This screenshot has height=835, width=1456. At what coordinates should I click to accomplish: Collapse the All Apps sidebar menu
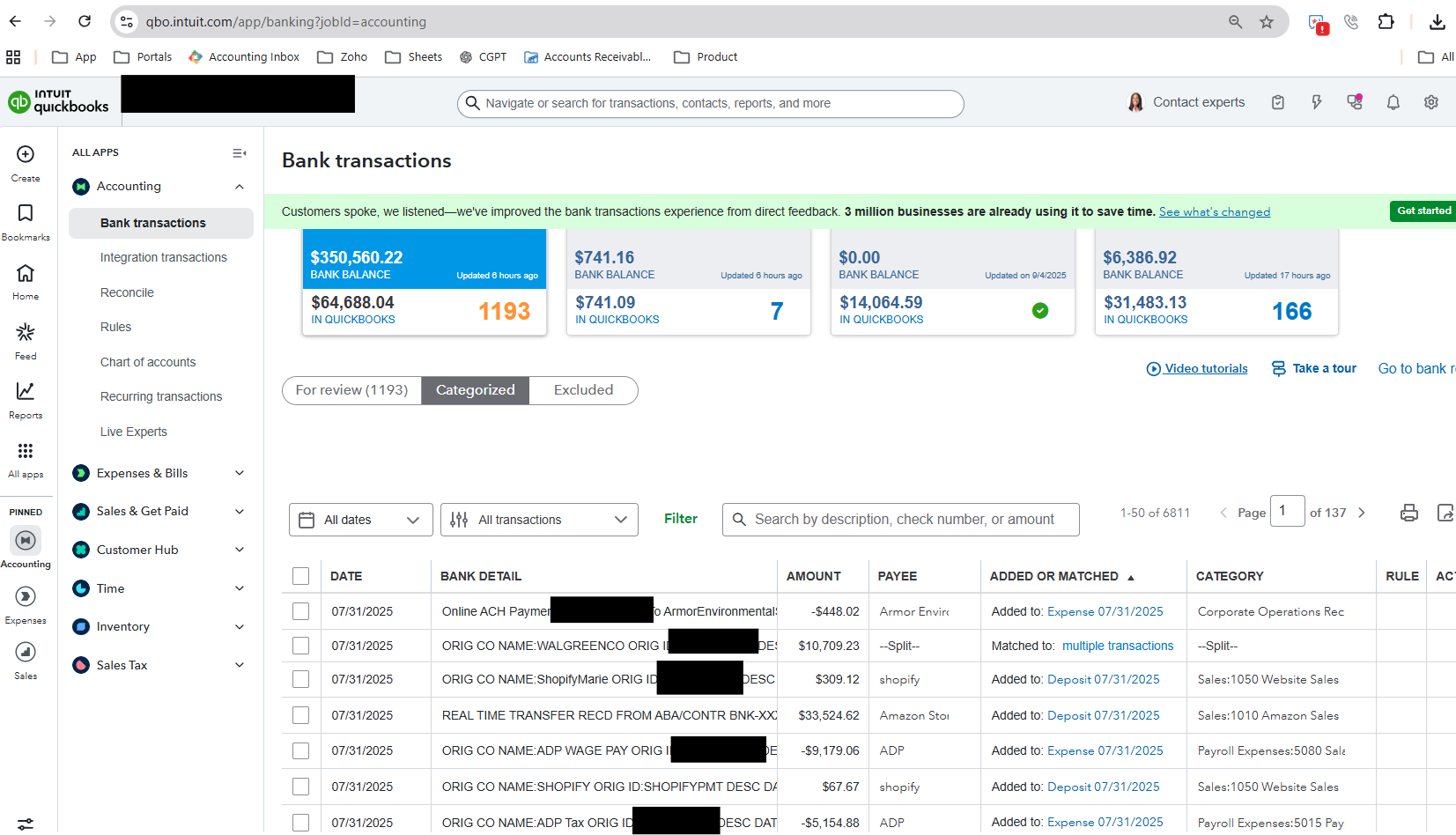239,153
